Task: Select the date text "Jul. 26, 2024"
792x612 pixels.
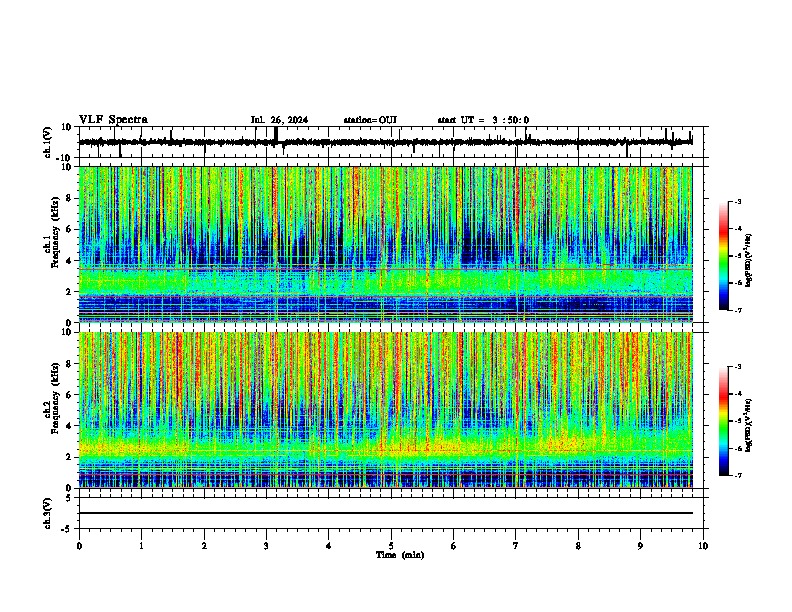Action: tap(279, 120)
